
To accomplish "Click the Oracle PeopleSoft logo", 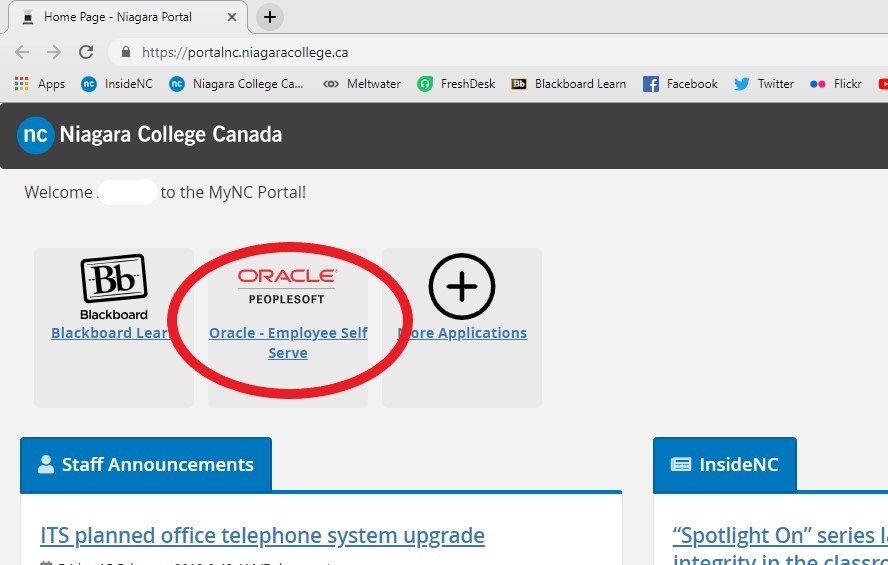I will click(287, 286).
